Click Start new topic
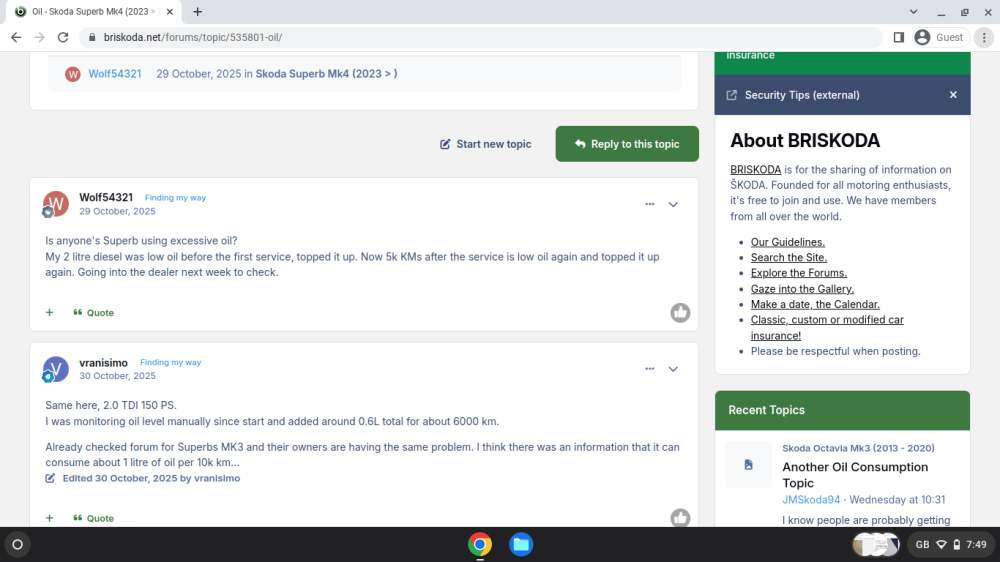The image size is (1000, 562). pos(485,144)
